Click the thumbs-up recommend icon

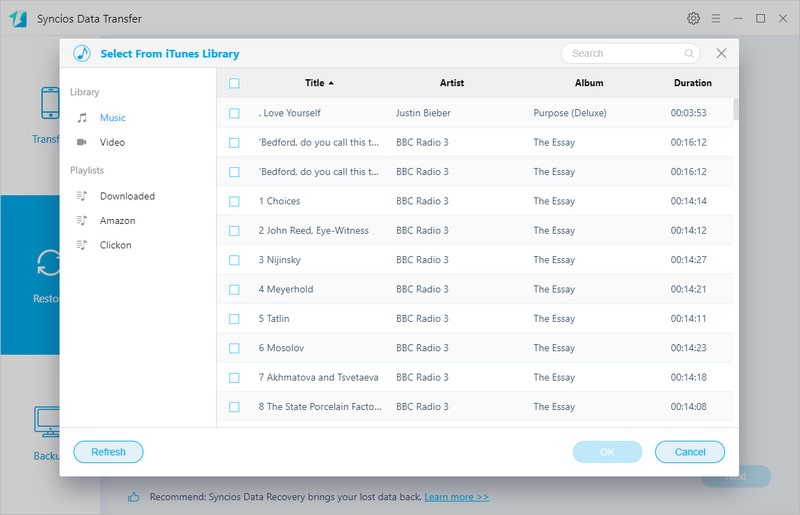(134, 497)
